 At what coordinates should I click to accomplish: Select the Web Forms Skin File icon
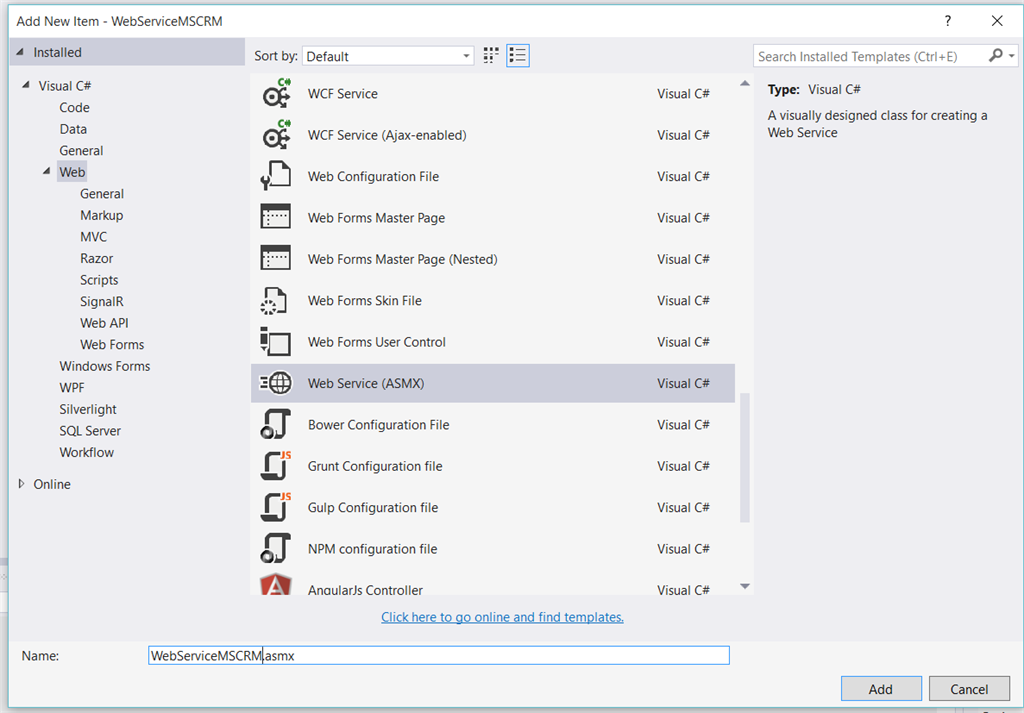[x=275, y=301]
